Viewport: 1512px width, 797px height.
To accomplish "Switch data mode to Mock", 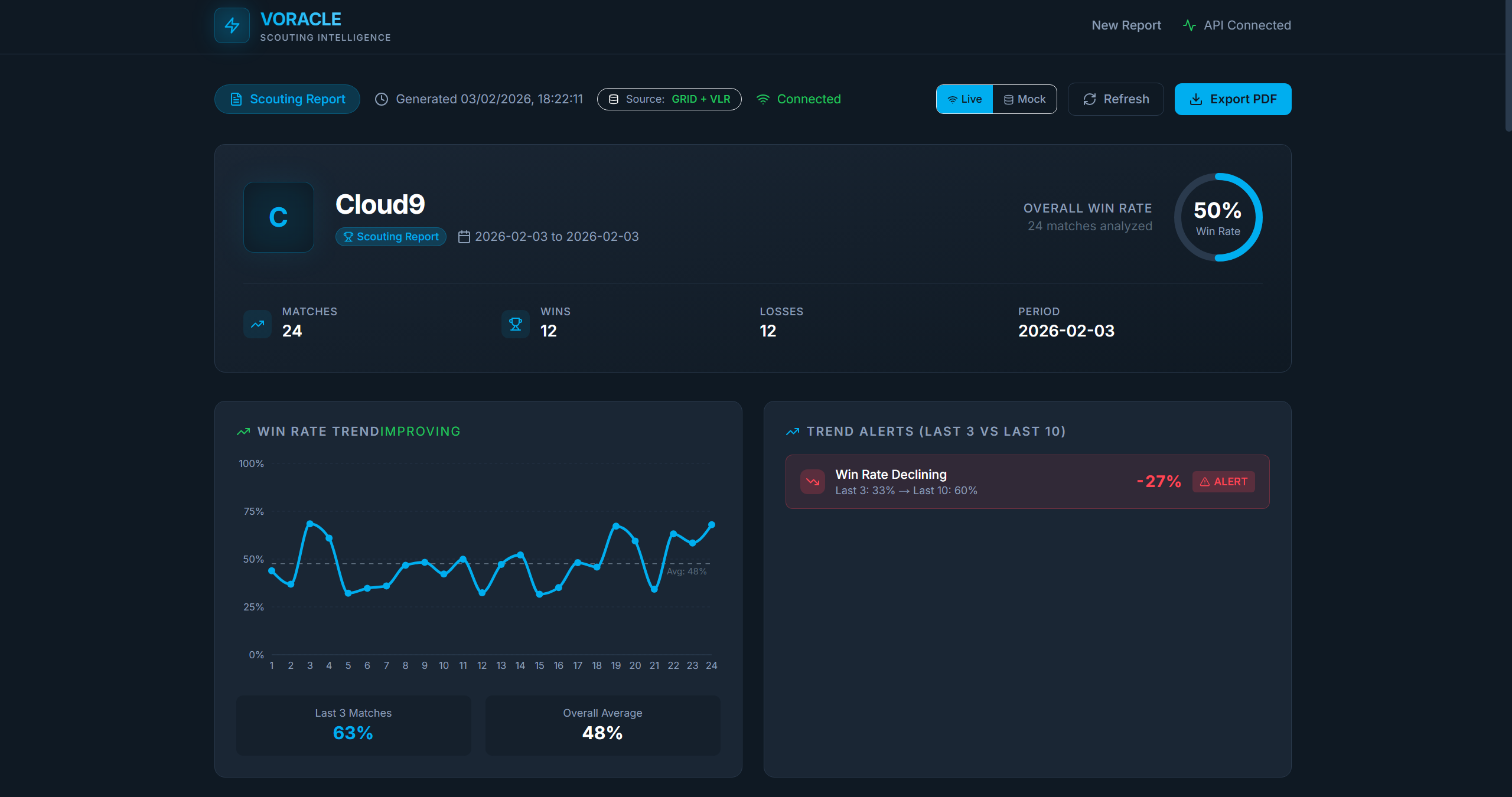I will coord(1025,99).
